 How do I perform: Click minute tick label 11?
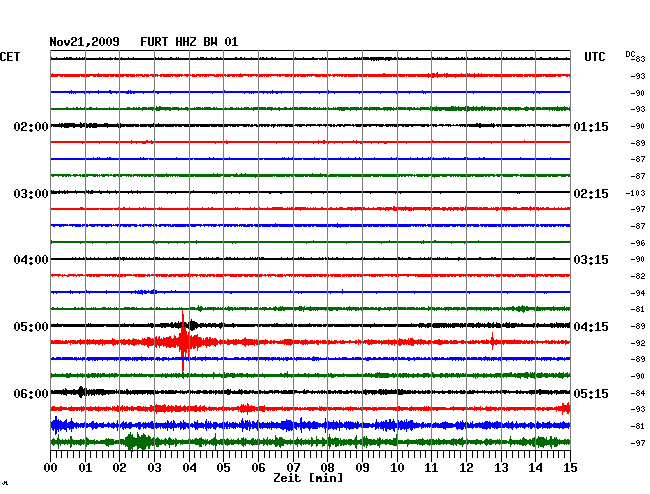click(x=431, y=468)
